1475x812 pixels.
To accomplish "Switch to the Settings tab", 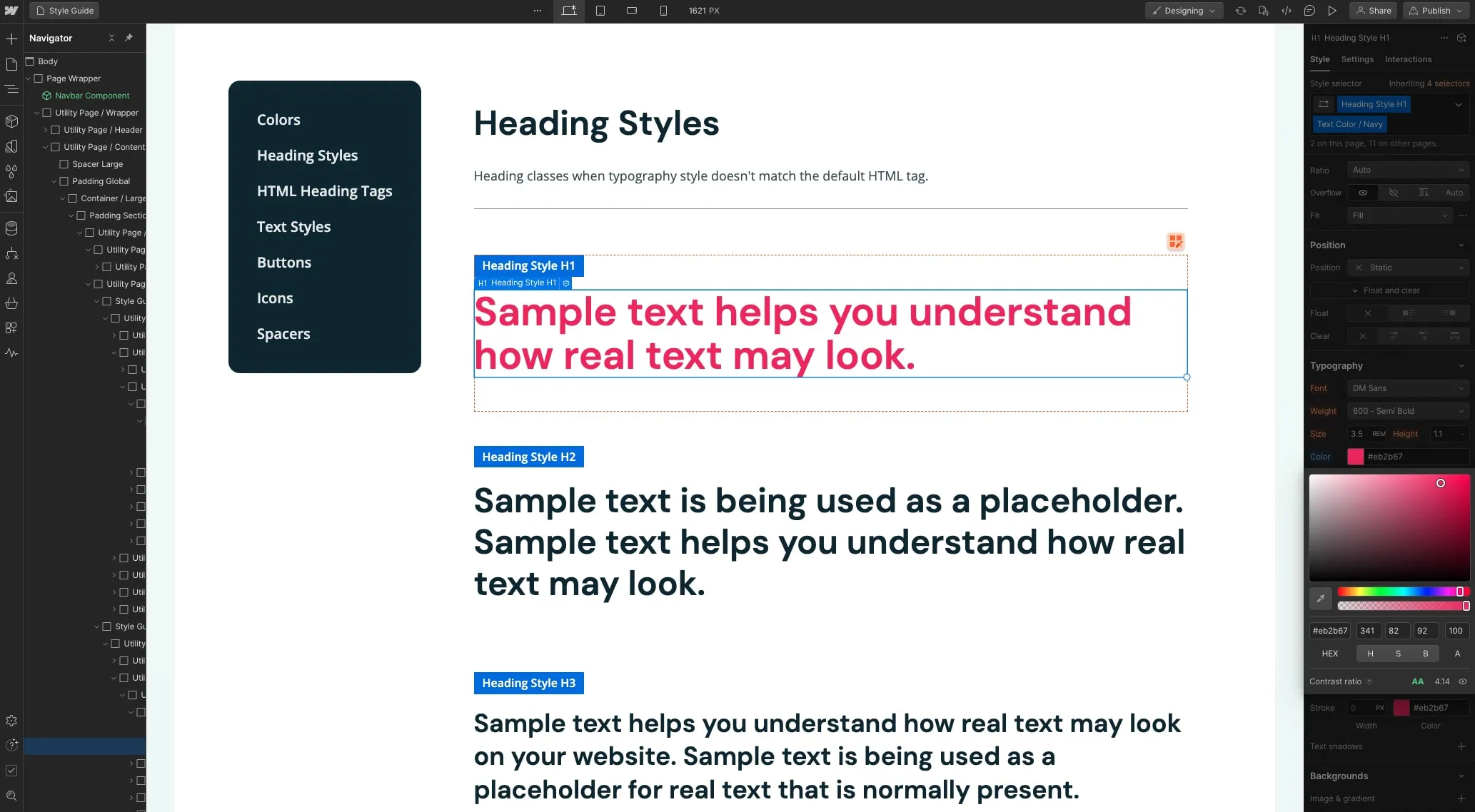I will click(1356, 59).
